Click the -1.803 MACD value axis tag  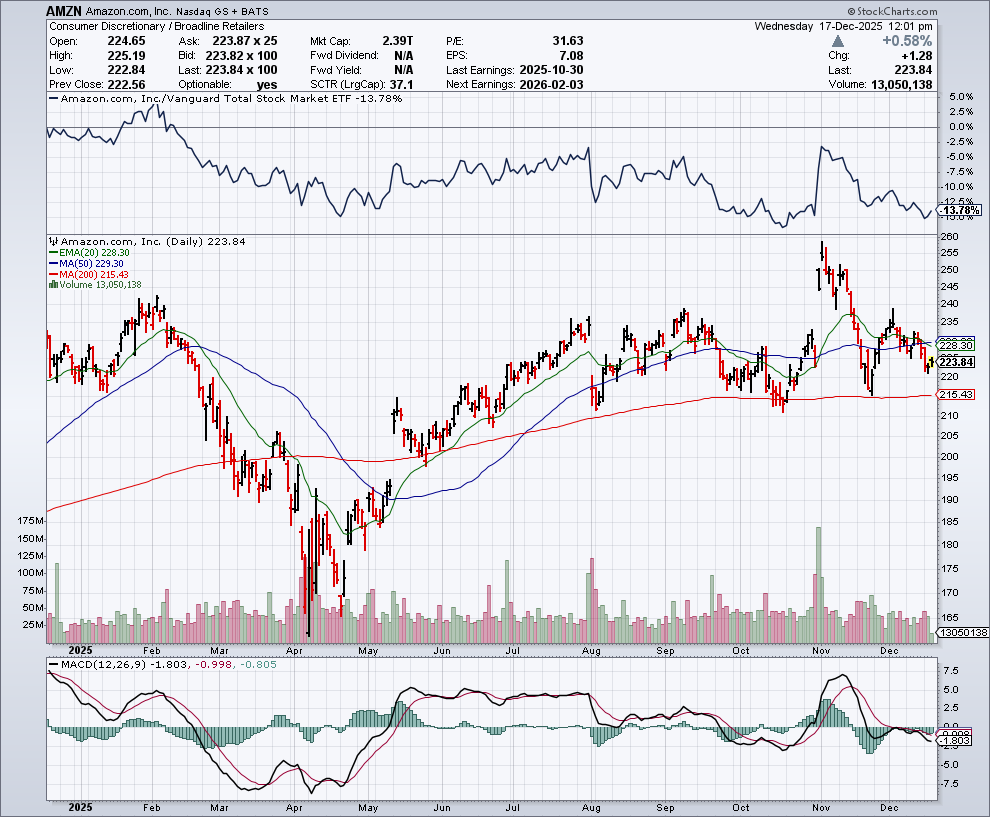(955, 740)
